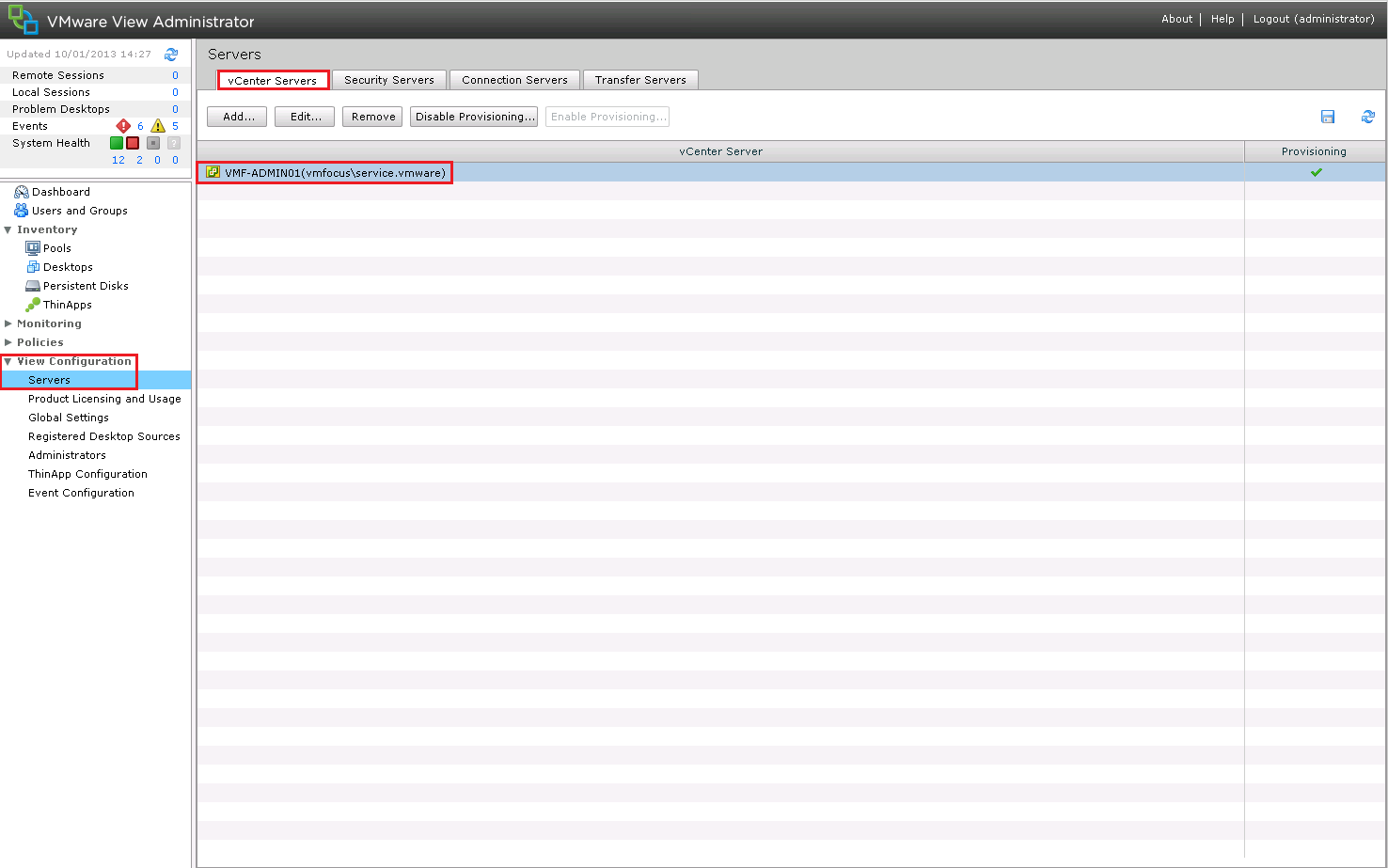Refresh the vCenter Servers list

click(x=1368, y=117)
